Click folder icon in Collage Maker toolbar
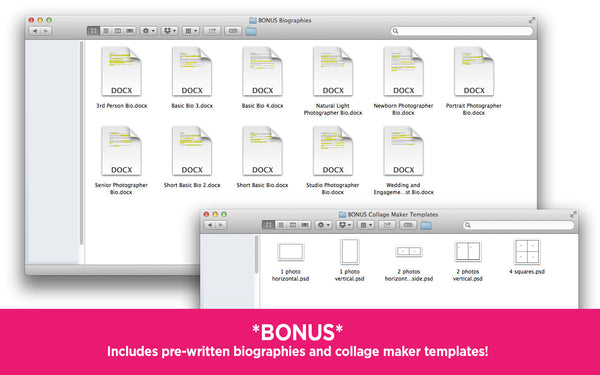The height and width of the screenshot is (375, 600). coord(426,225)
